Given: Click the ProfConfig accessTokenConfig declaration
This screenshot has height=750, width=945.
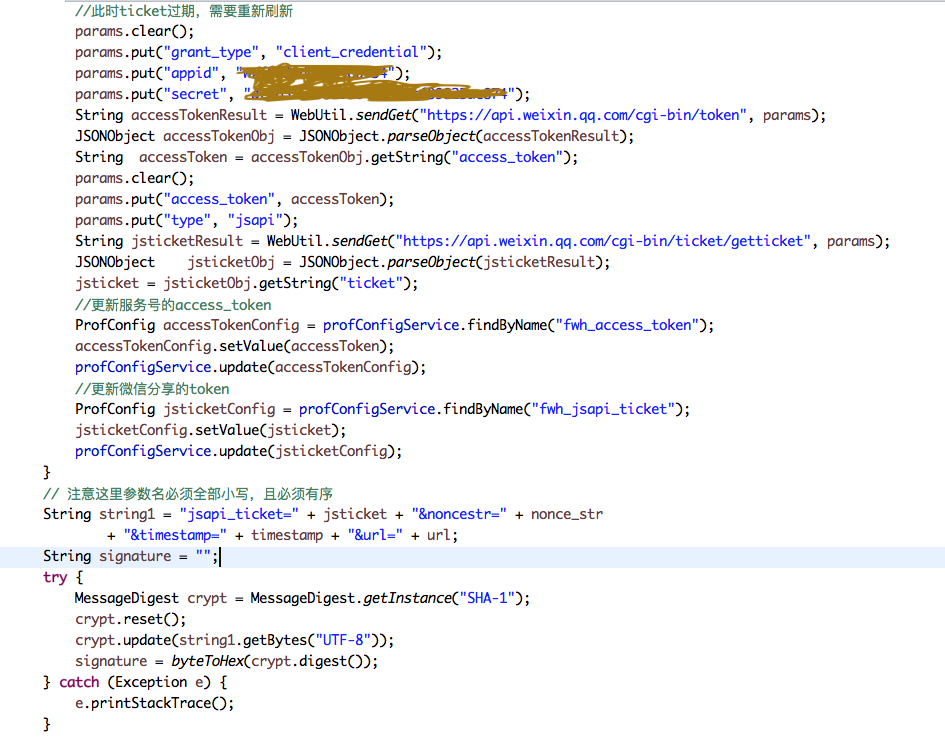Looking at the screenshot, I should (x=394, y=326).
